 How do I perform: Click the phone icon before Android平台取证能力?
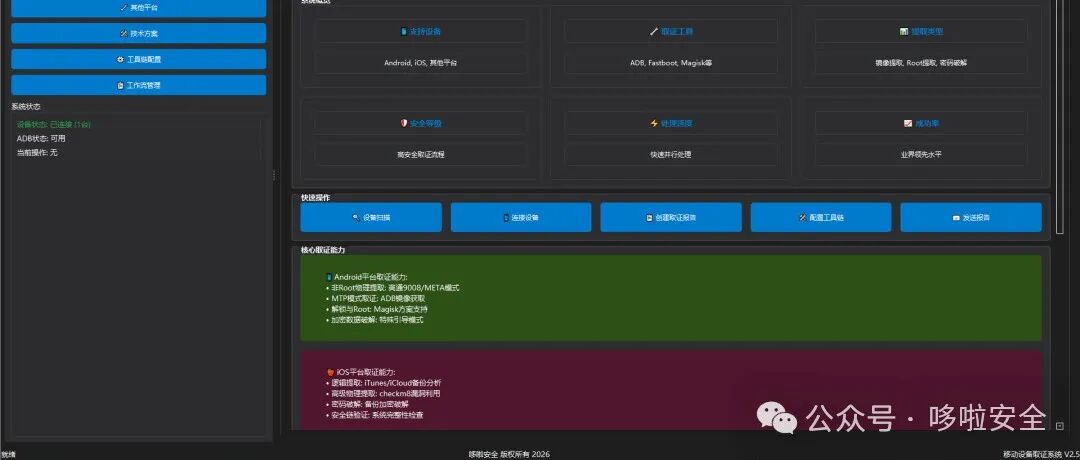point(329,278)
